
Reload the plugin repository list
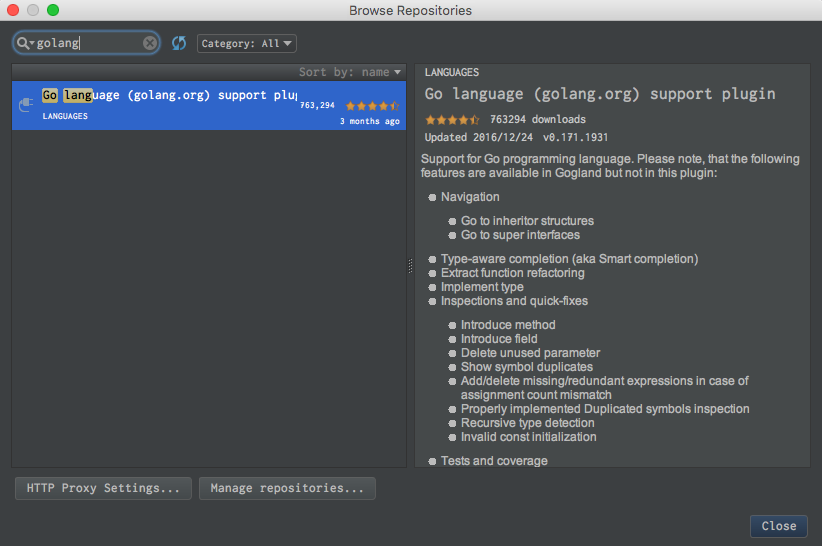179,43
